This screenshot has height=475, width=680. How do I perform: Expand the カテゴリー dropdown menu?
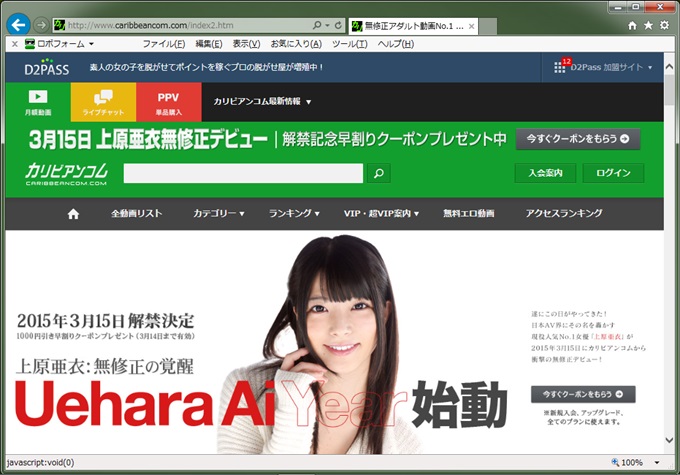click(219, 213)
